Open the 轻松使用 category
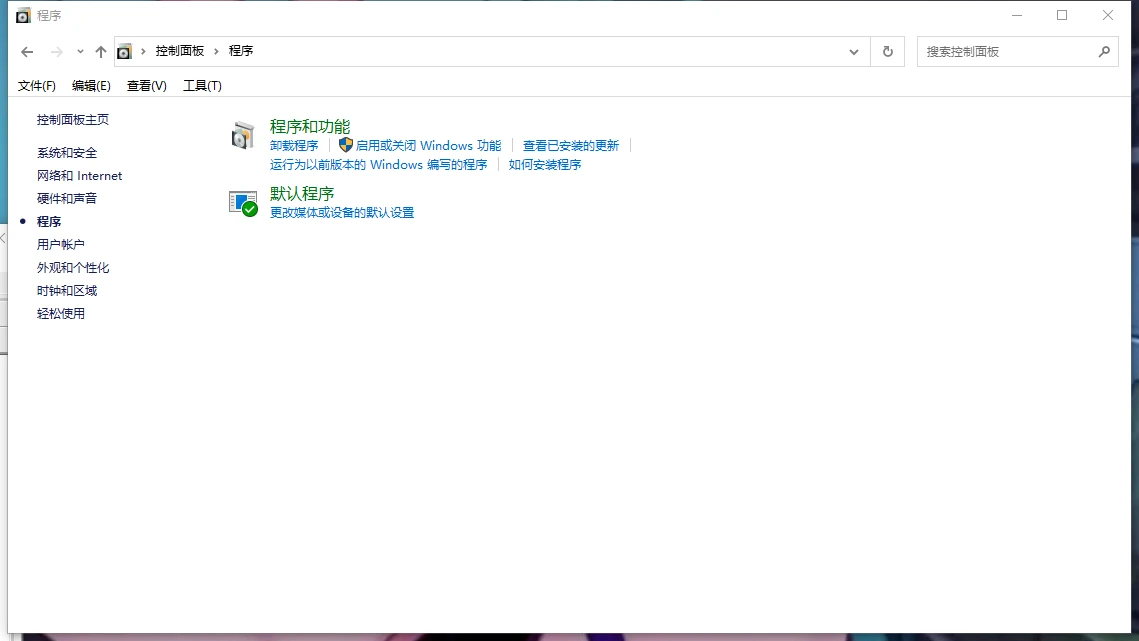 (60, 313)
